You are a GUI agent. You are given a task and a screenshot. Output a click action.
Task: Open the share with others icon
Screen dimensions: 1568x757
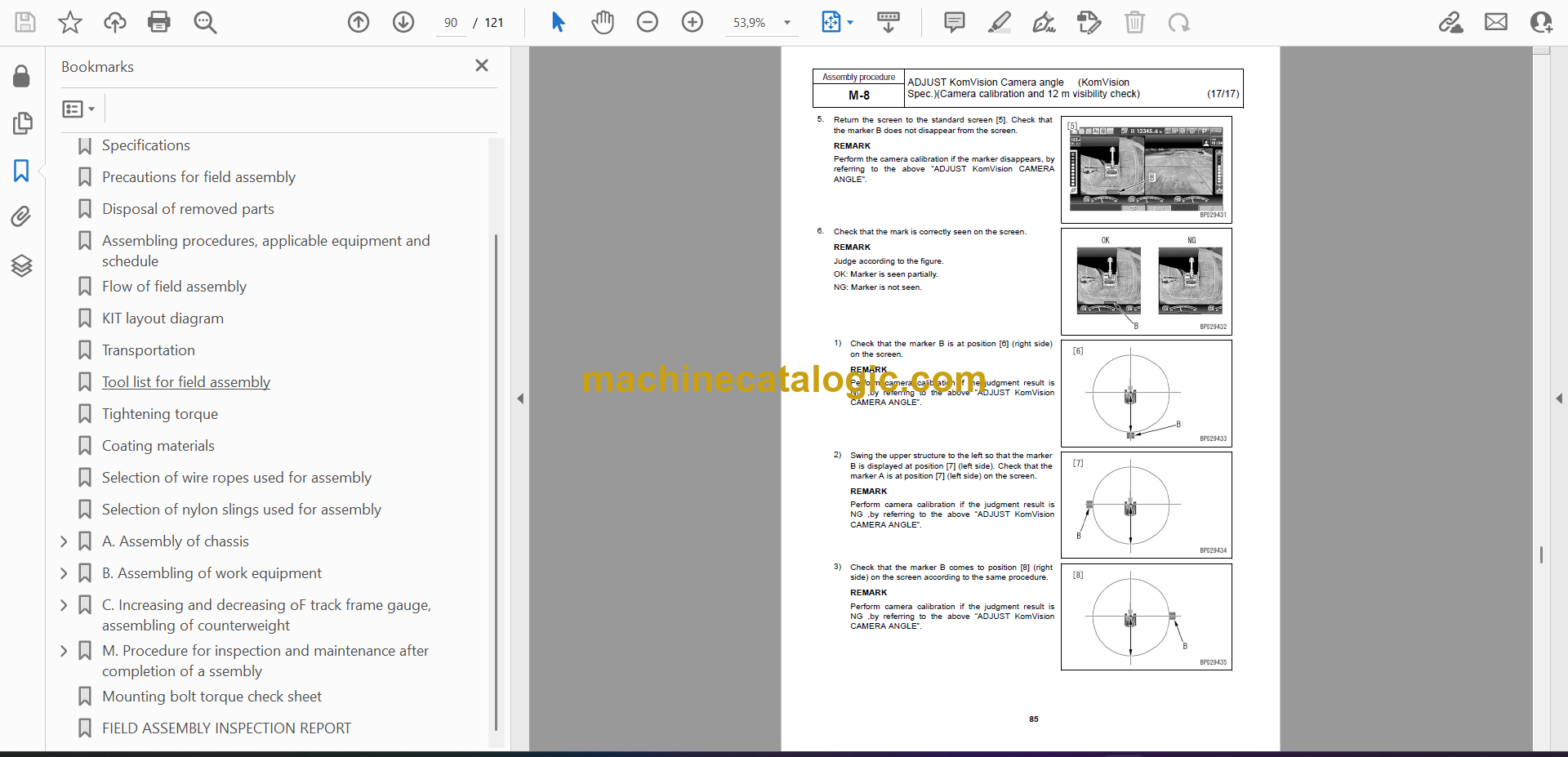[x=1541, y=22]
